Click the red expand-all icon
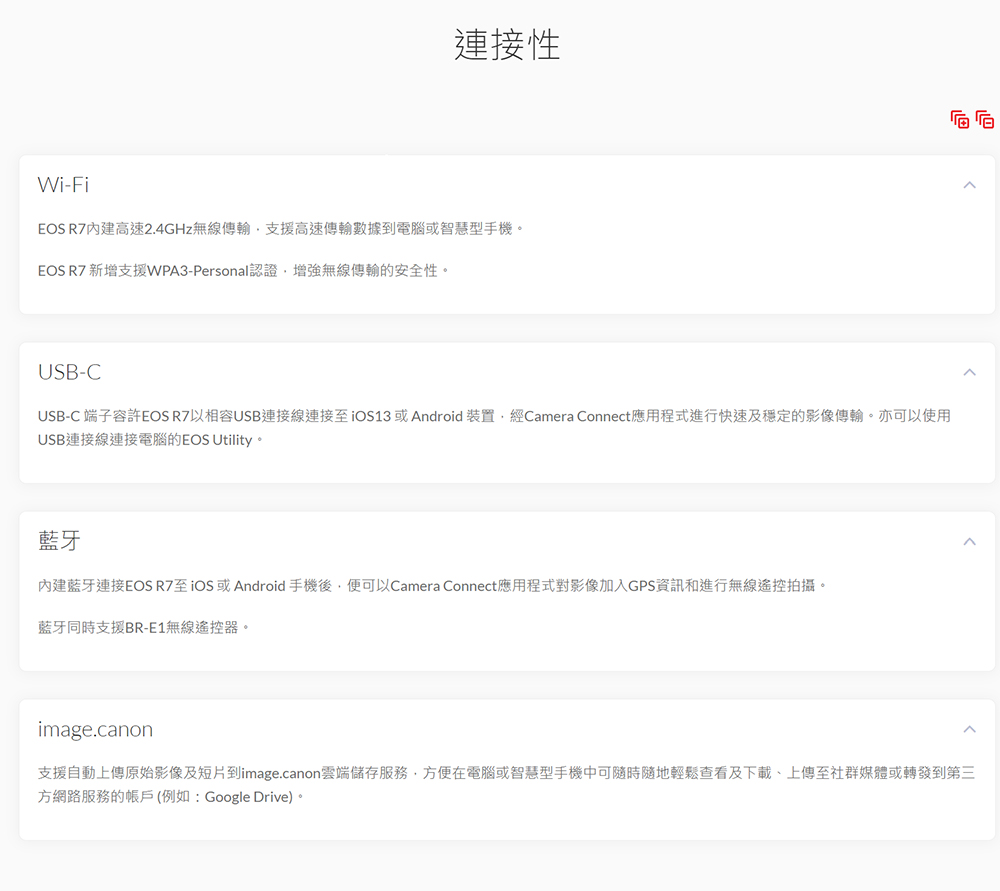The width and height of the screenshot is (1000, 891). pos(960,119)
